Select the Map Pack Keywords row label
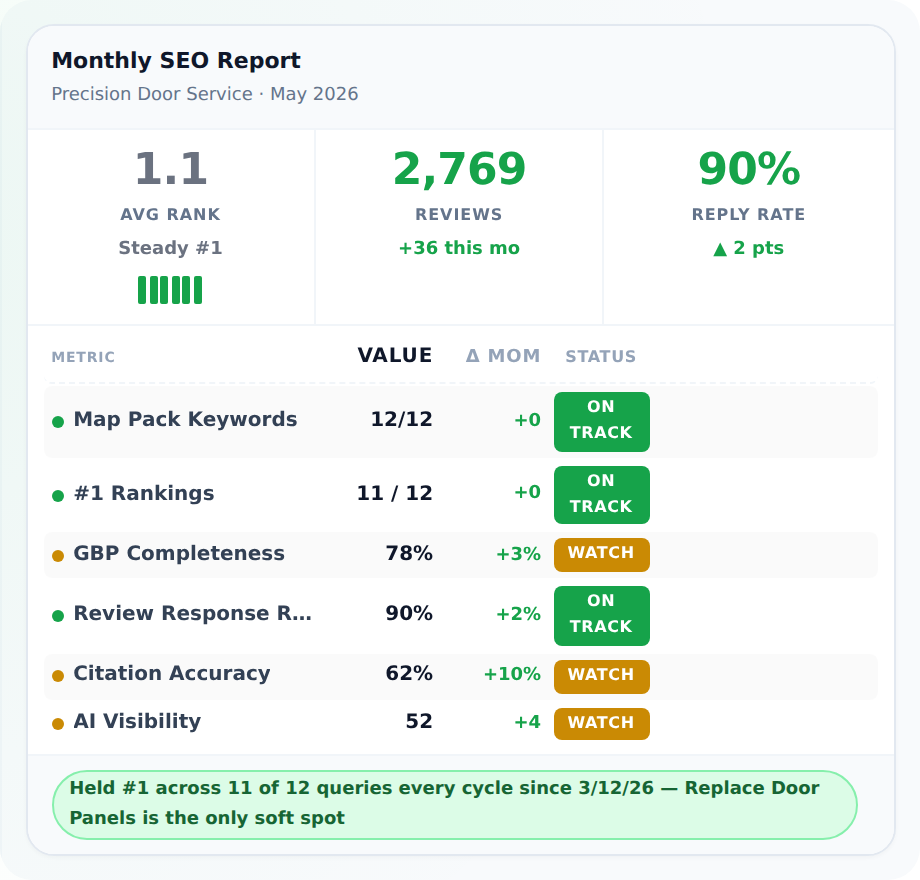Viewport: 920px width, 880px height. point(185,419)
